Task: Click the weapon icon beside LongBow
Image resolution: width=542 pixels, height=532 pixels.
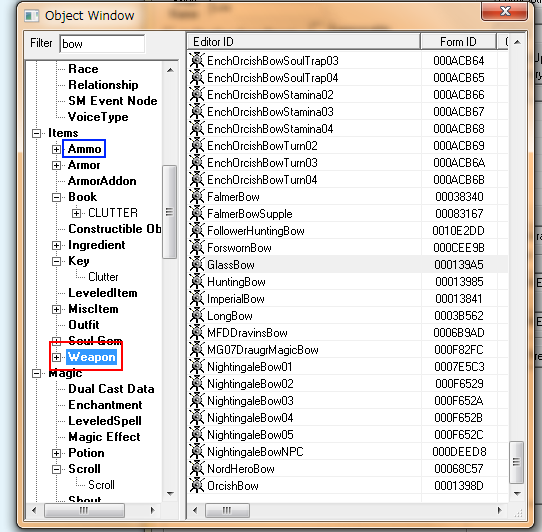Action: [x=197, y=316]
